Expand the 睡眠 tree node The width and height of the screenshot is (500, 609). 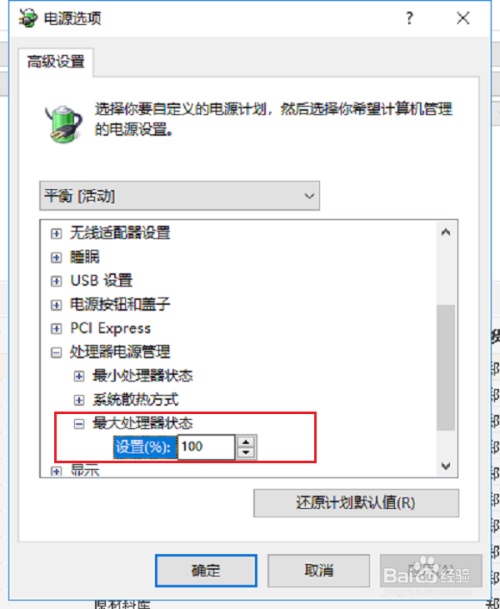pos(57,257)
